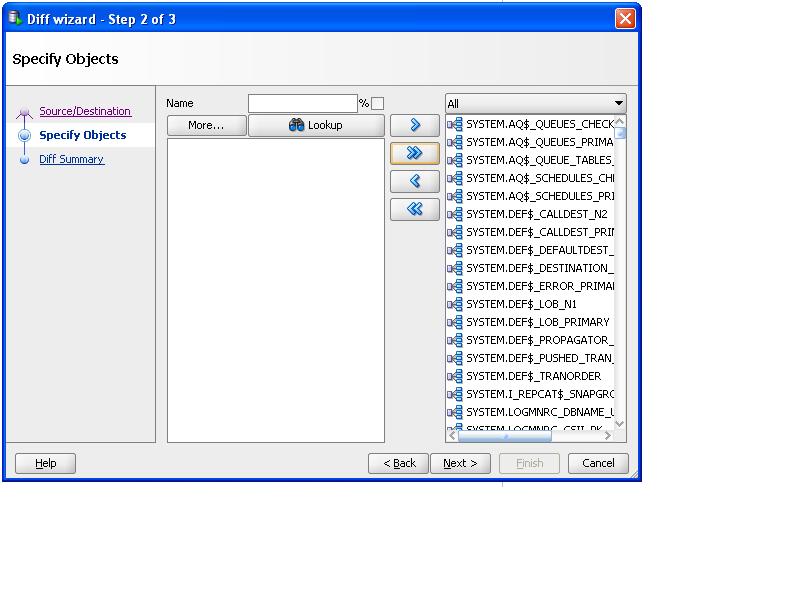Click the index icon beside SYSTEM.AQ$_QUEUES_PRIMA
The image size is (800, 600).
tap(455, 142)
